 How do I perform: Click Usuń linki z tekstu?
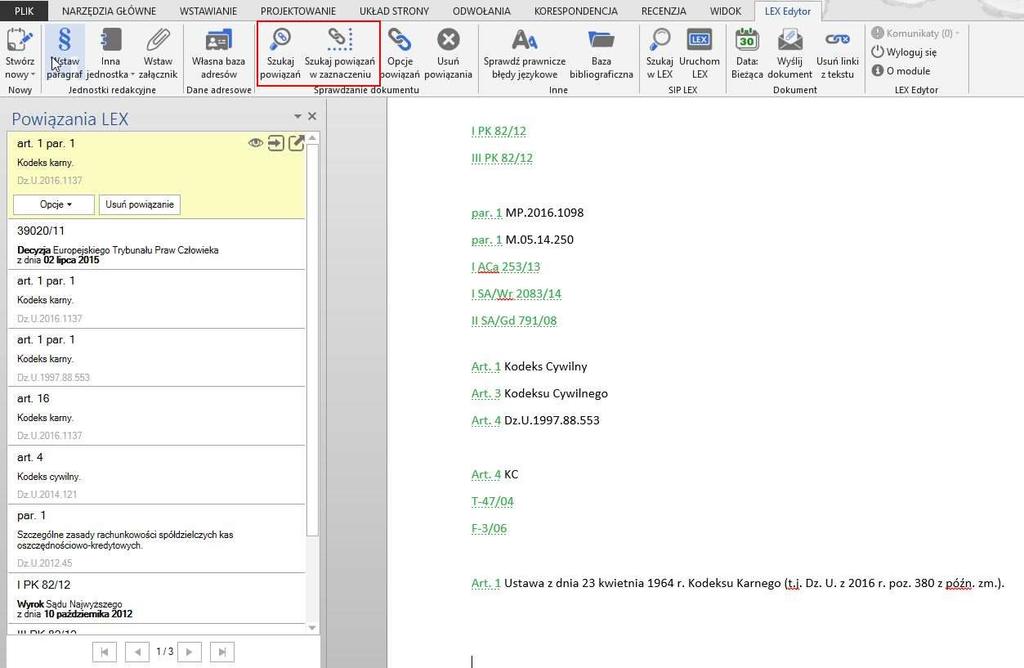point(837,54)
